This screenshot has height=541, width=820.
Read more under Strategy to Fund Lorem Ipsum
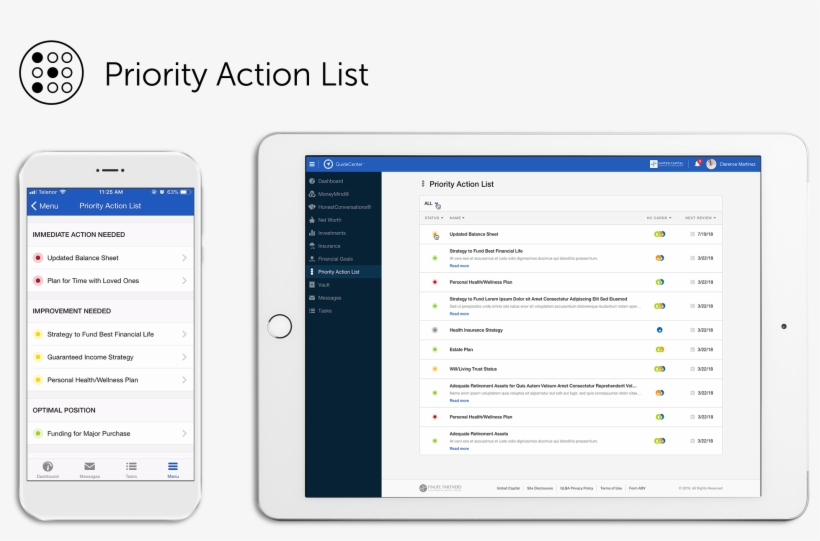coord(459,314)
